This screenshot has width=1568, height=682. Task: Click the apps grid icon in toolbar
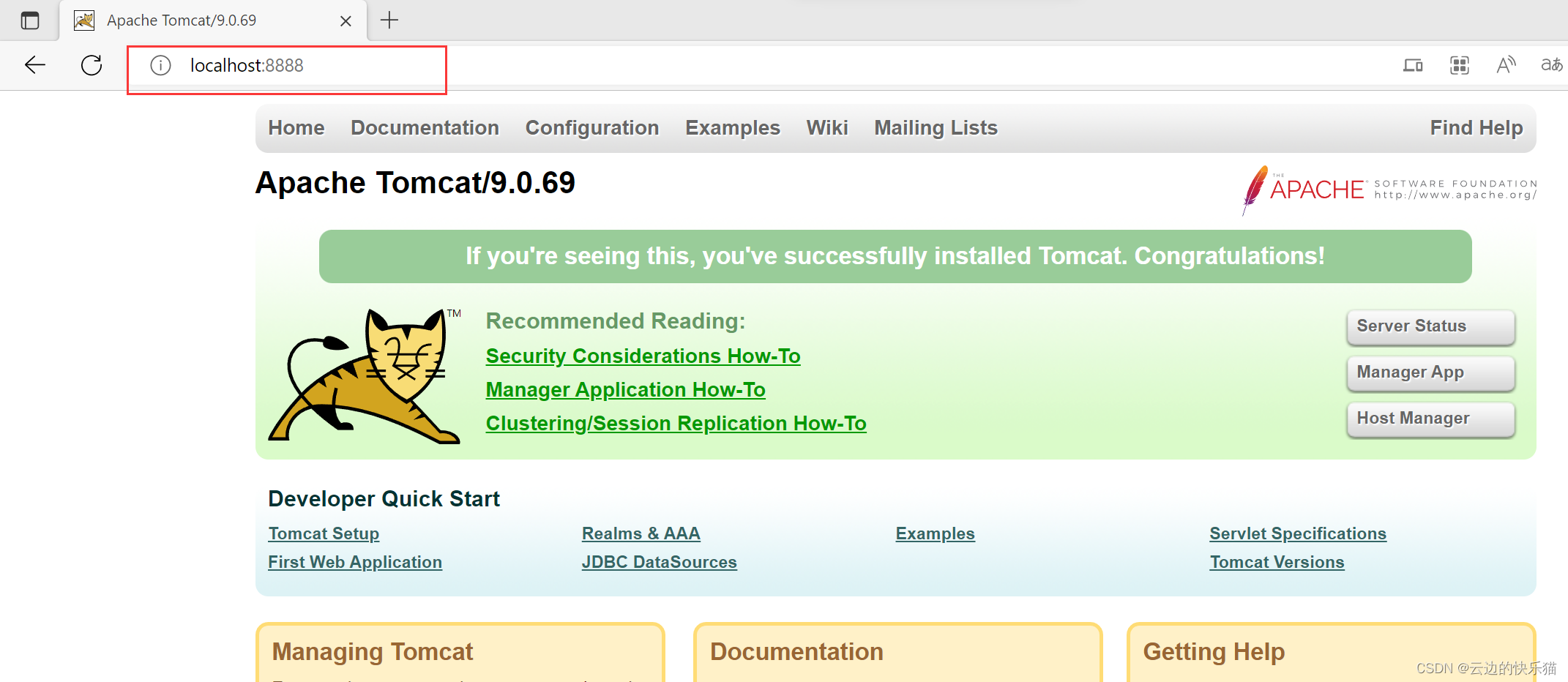pyautogui.click(x=1460, y=66)
